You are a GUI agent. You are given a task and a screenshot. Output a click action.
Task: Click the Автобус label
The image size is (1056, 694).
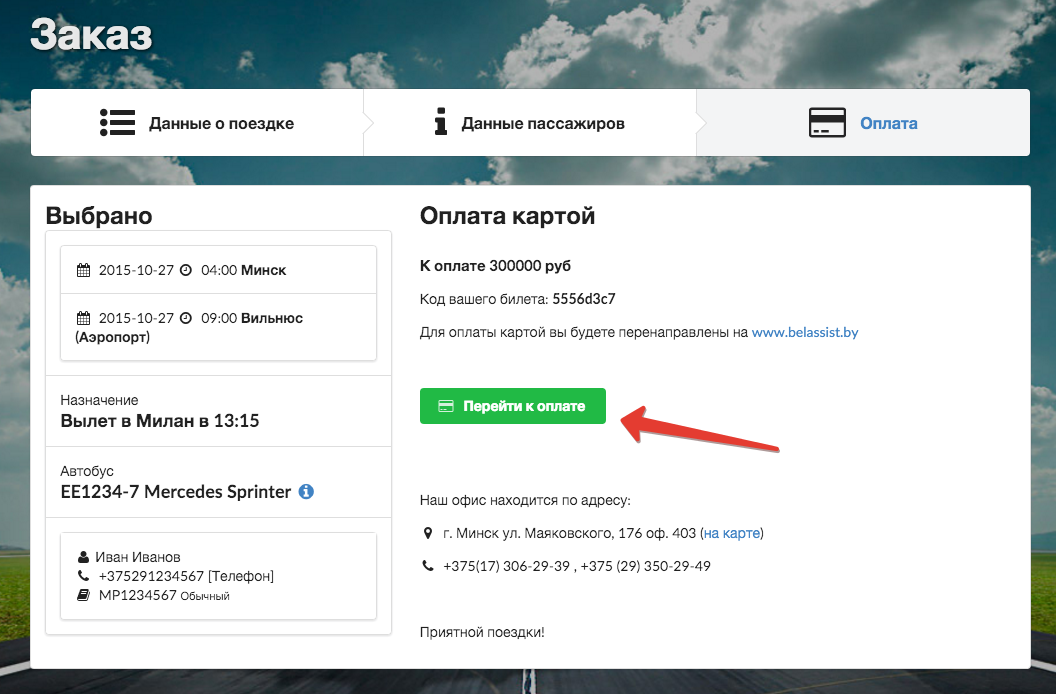(x=87, y=471)
